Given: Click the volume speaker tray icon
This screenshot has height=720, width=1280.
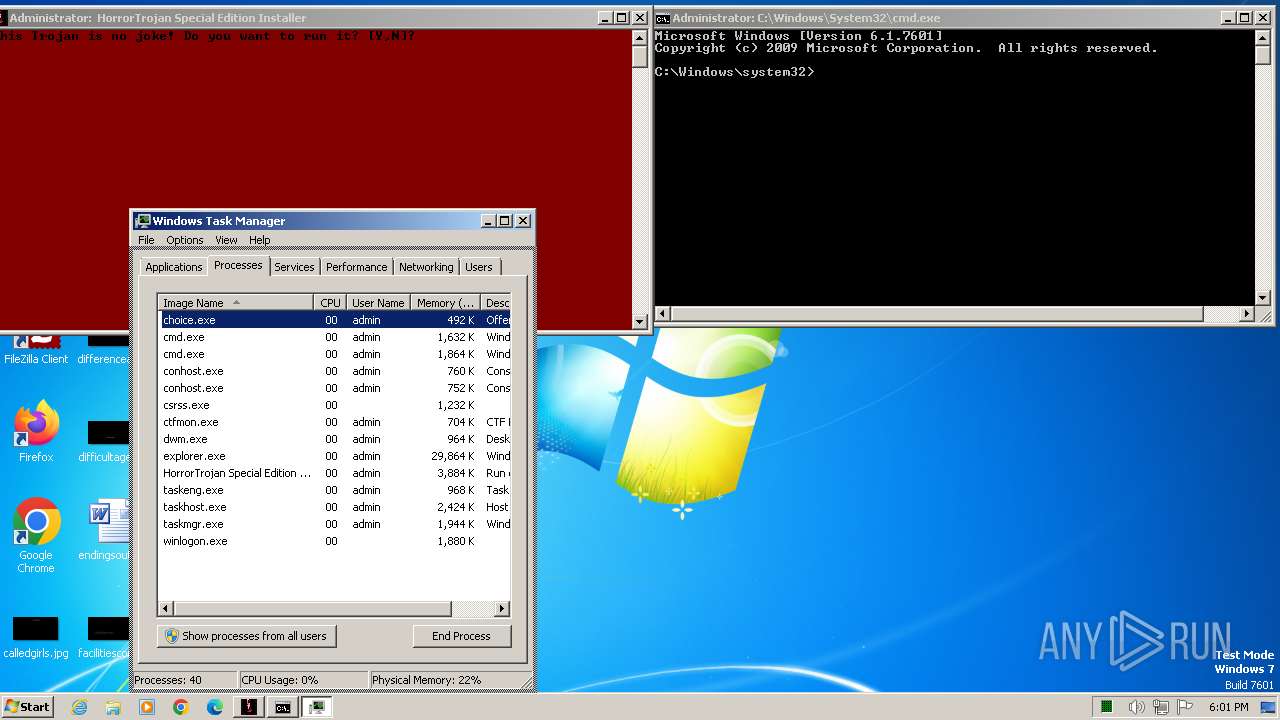Looking at the screenshot, I should click(1138, 707).
